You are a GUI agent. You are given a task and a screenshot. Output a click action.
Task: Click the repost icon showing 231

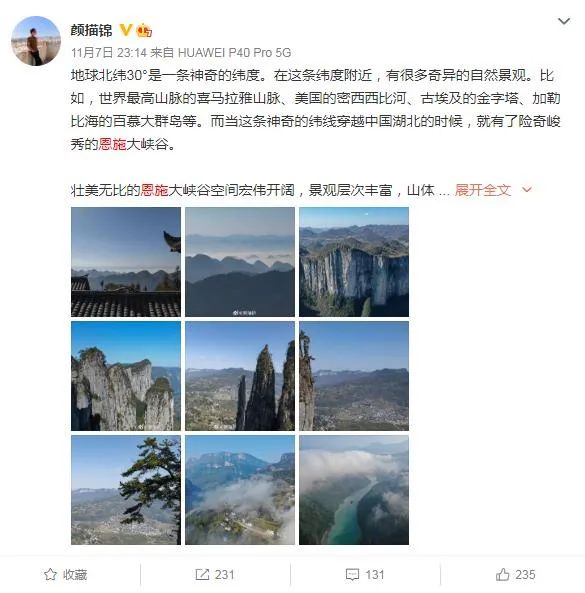click(x=202, y=574)
